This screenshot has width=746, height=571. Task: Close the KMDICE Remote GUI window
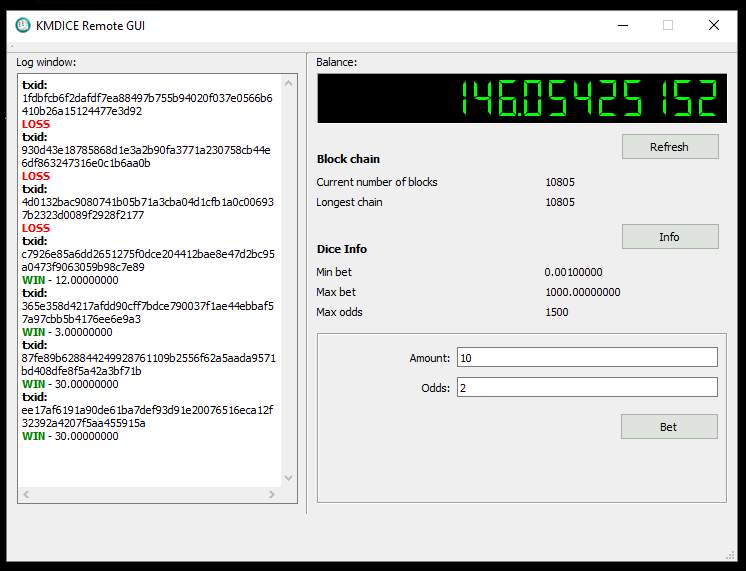[x=714, y=25]
